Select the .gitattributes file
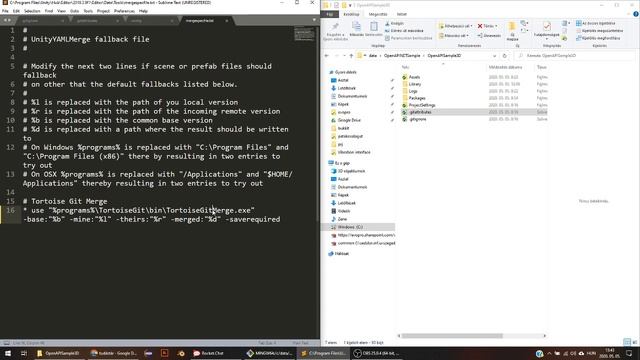 click(420, 112)
